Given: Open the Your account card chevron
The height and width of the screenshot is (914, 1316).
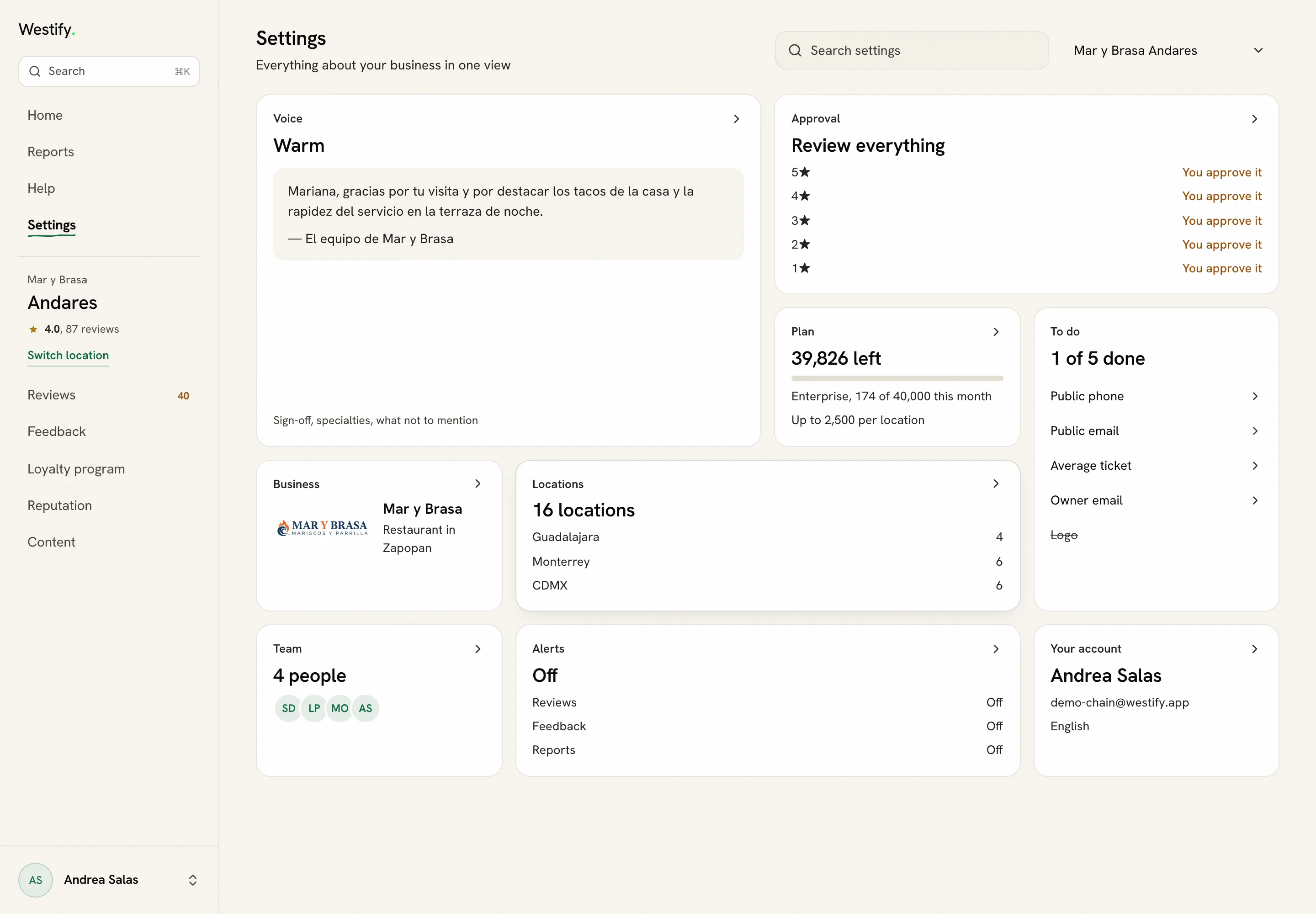Looking at the screenshot, I should tap(1254, 649).
